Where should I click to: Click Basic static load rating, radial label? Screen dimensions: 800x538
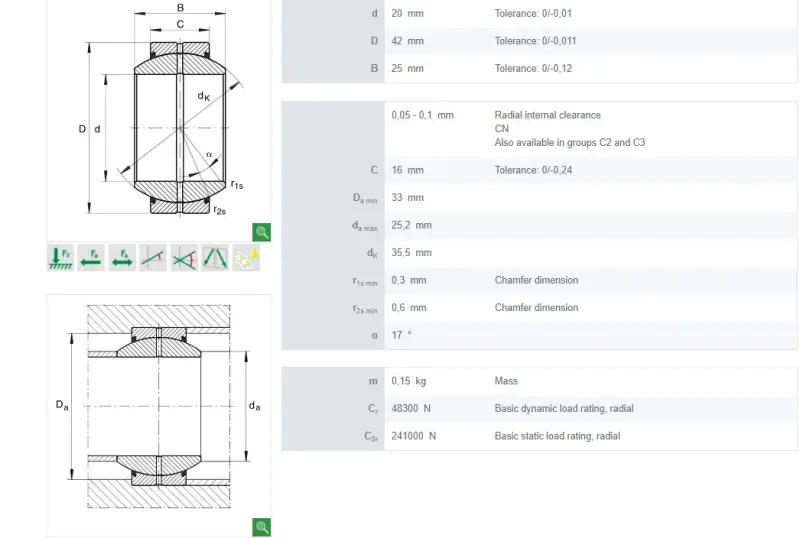pyautogui.click(x=557, y=436)
